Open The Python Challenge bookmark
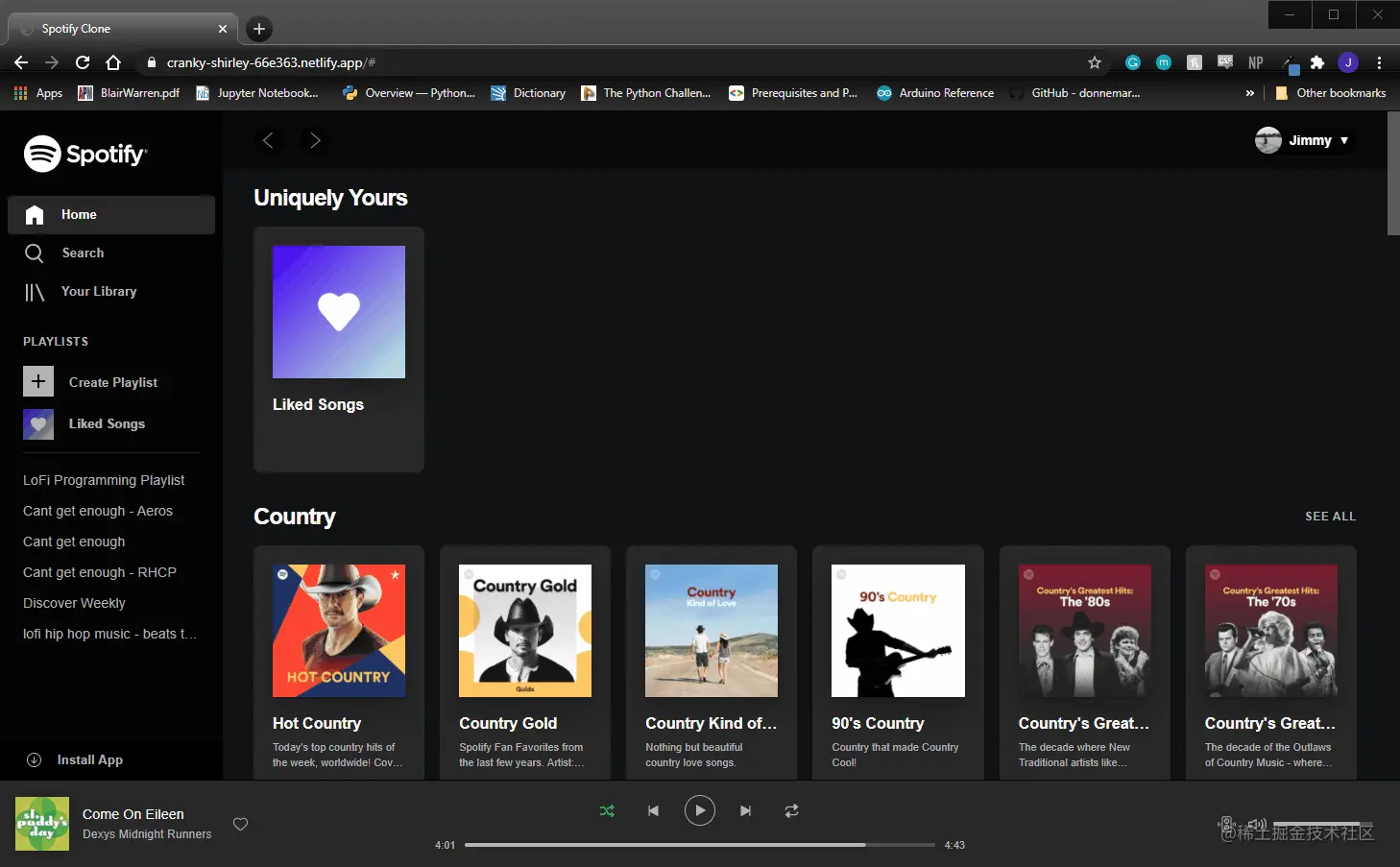The height and width of the screenshot is (867, 1400). 646,93
